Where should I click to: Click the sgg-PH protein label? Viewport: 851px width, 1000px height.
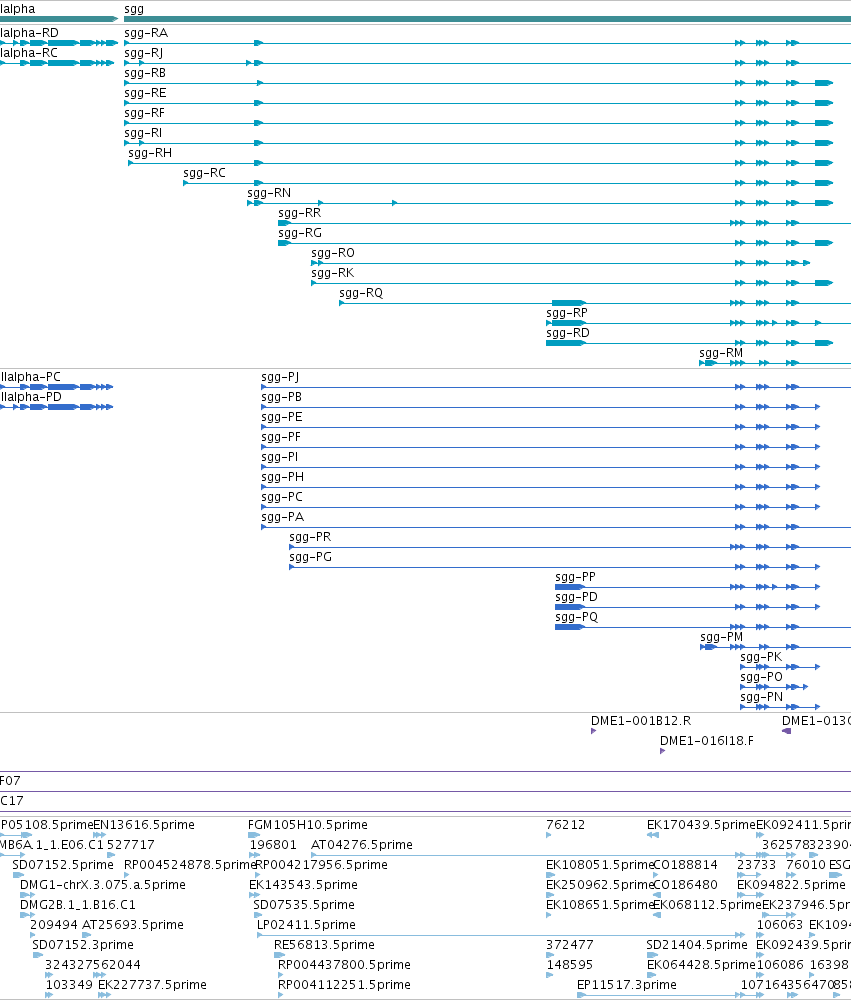(283, 477)
